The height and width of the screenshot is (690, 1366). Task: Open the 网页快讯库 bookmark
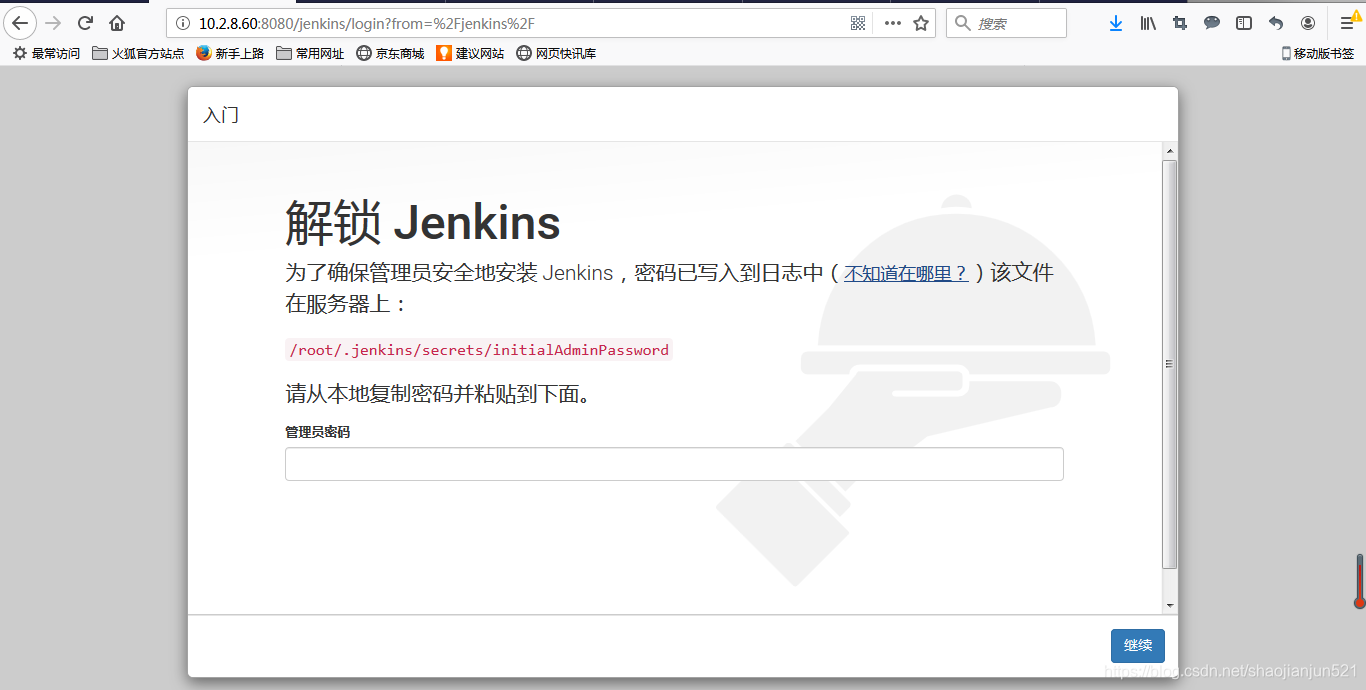tap(556, 53)
